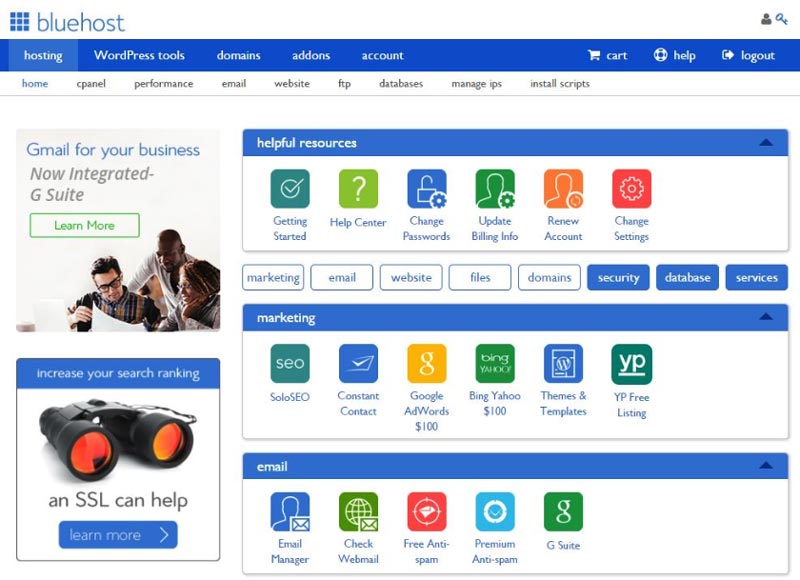Viewport: 800px width, 580px height.
Task: Select the website submenu item
Action: (292, 83)
